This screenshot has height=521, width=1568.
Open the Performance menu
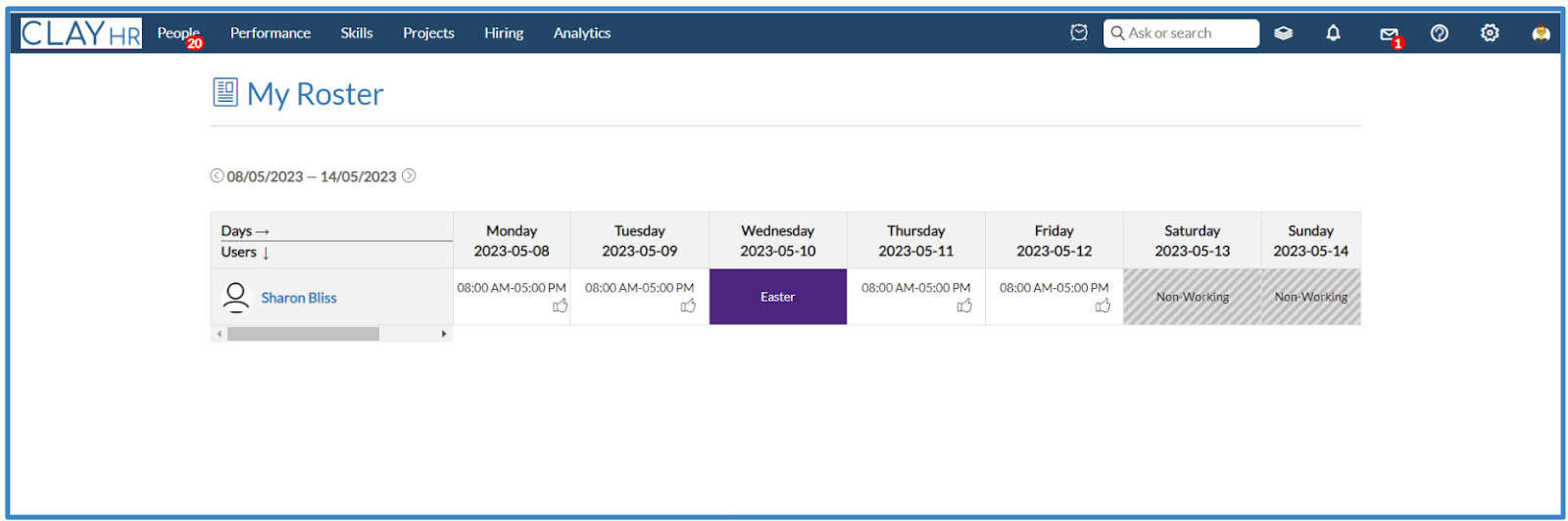[270, 33]
